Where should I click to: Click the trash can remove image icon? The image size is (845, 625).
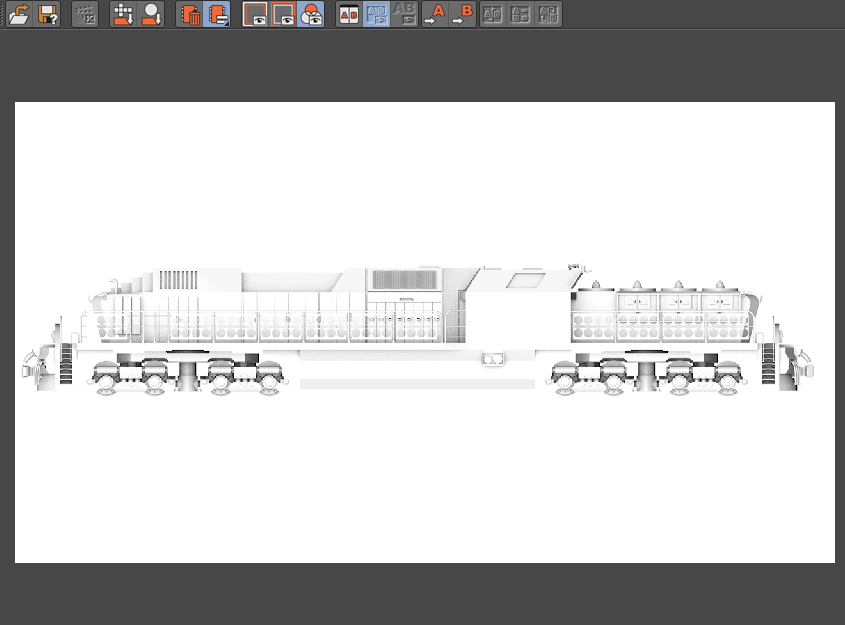pos(189,14)
